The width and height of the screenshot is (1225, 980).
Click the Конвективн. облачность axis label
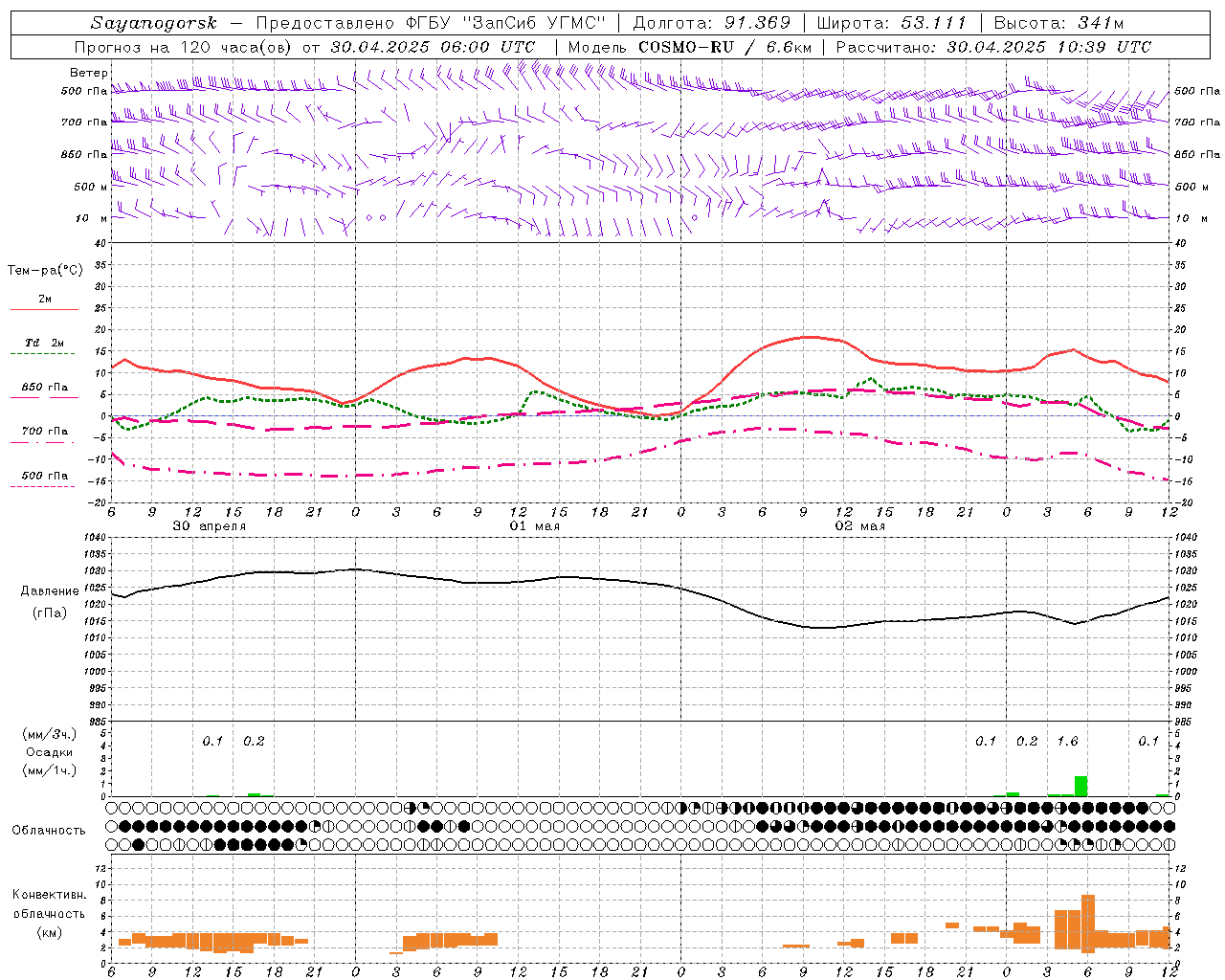(49, 913)
